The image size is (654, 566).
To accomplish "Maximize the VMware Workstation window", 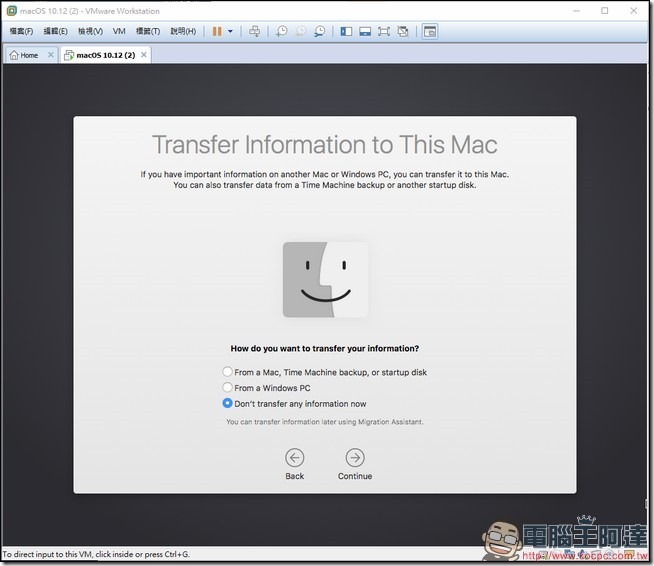I will [x=605, y=11].
